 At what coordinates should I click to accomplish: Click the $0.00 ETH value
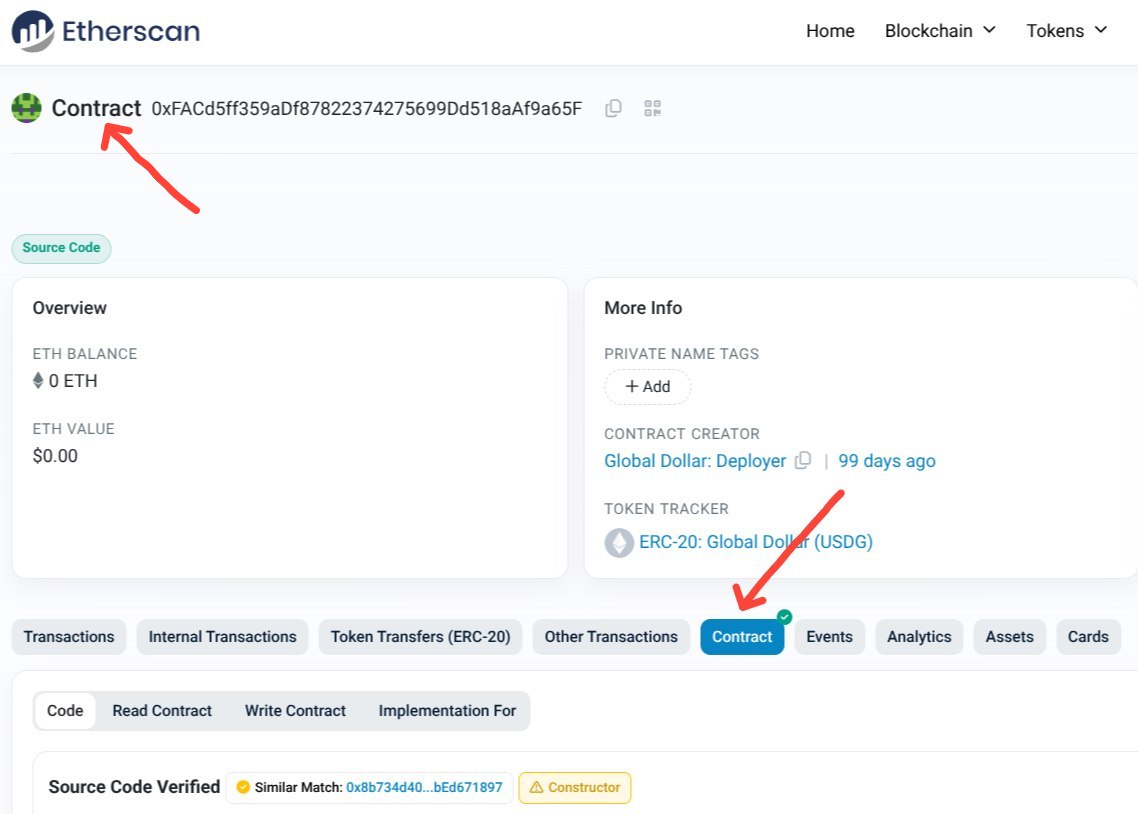55,456
